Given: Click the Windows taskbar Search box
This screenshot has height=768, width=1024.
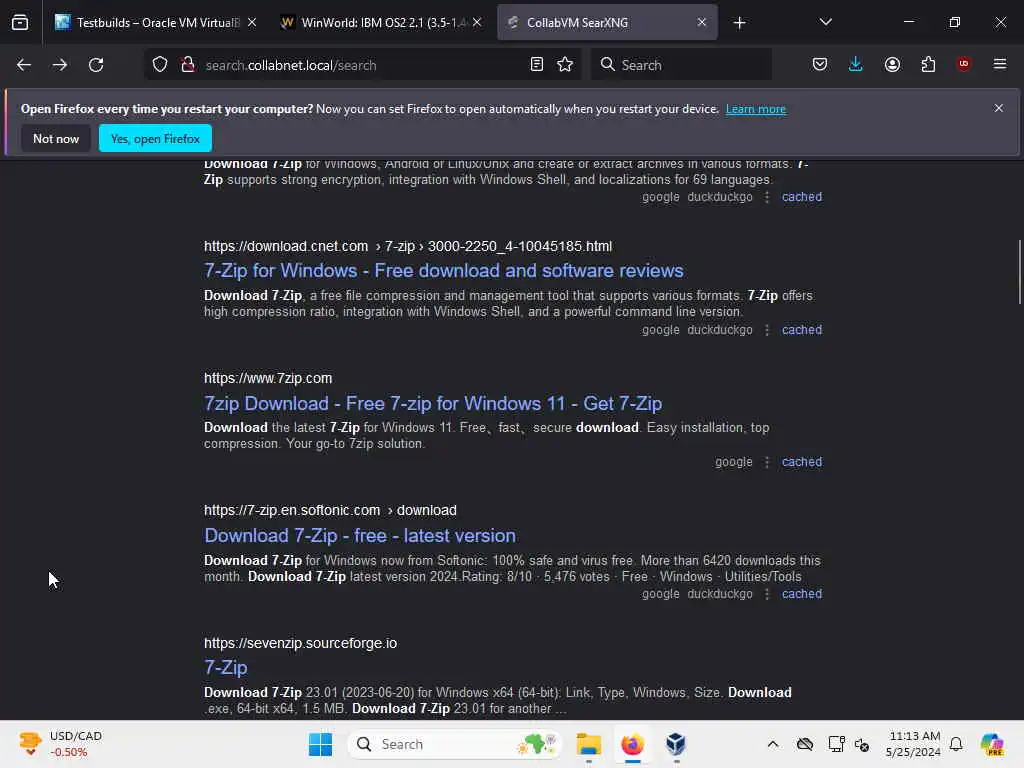Looking at the screenshot, I should pyautogui.click(x=456, y=744).
